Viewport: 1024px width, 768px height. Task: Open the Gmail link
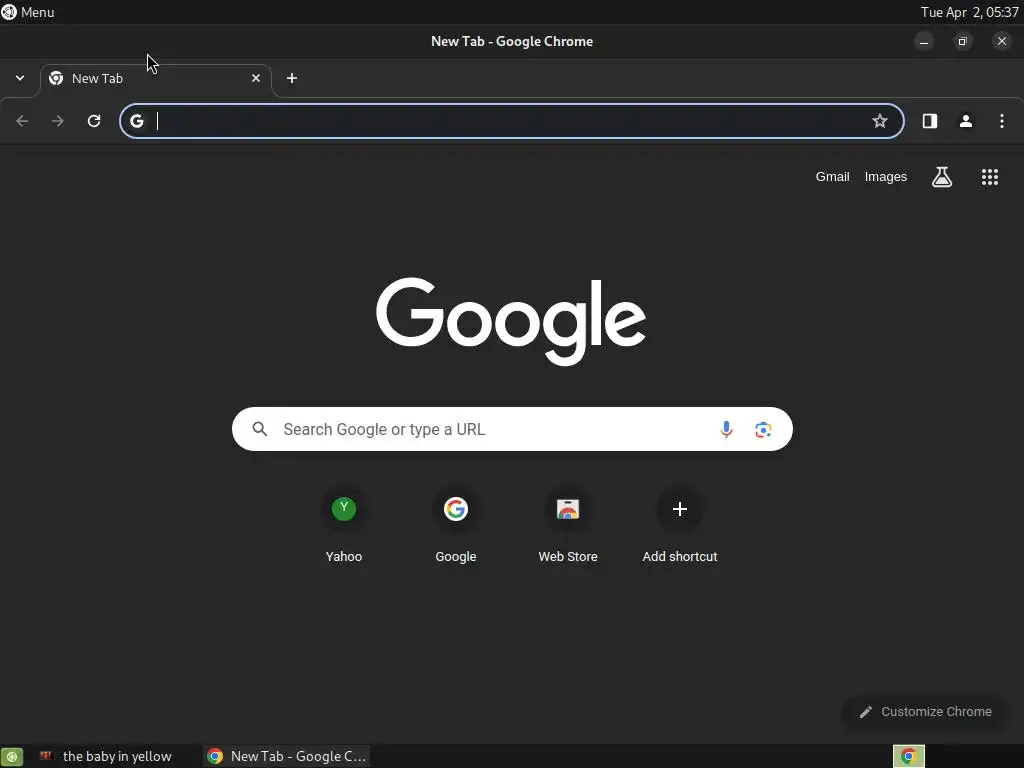pyautogui.click(x=832, y=176)
